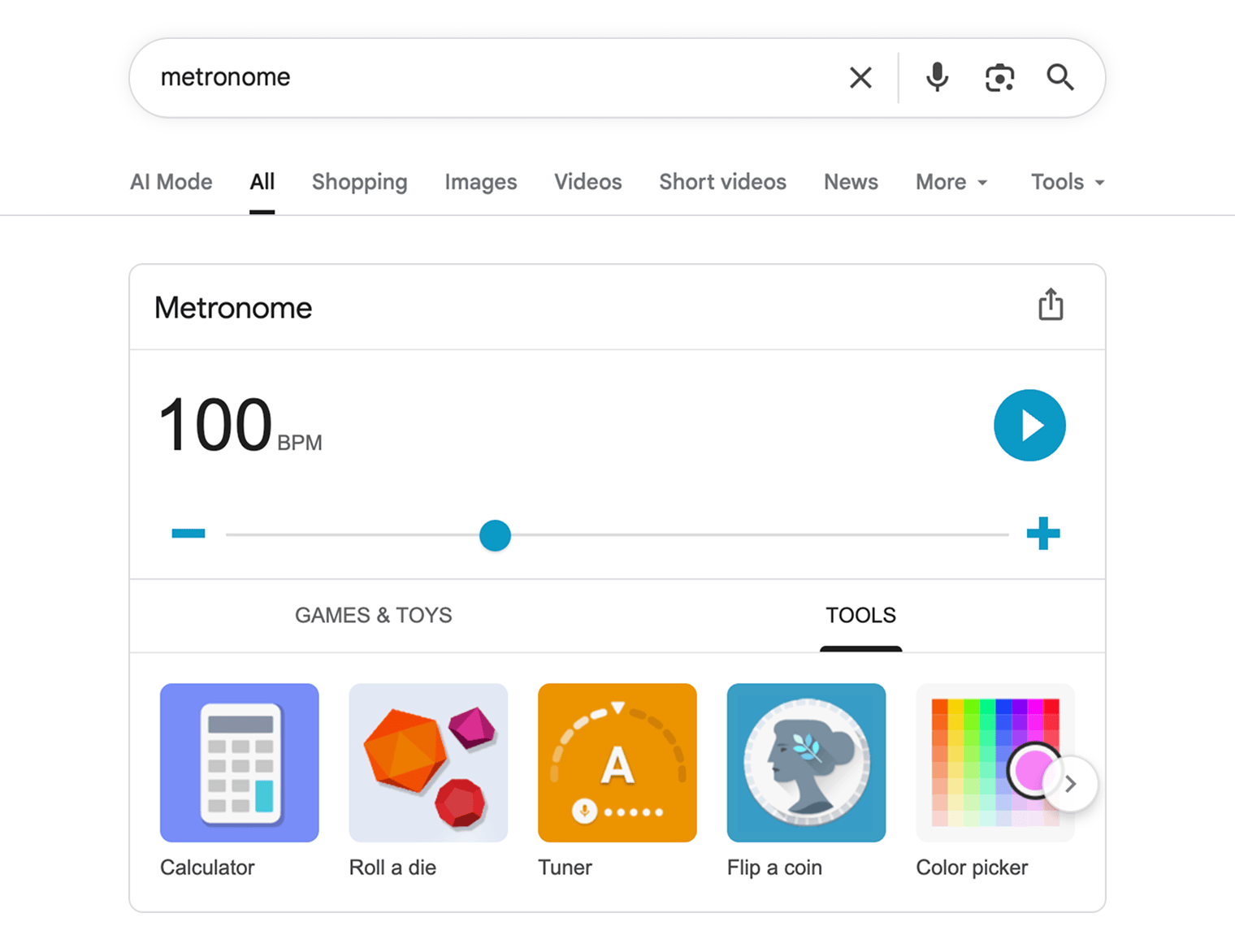Image resolution: width=1235 pixels, height=952 pixels.
Task: Start the metronome with the play button
Action: (x=1029, y=425)
